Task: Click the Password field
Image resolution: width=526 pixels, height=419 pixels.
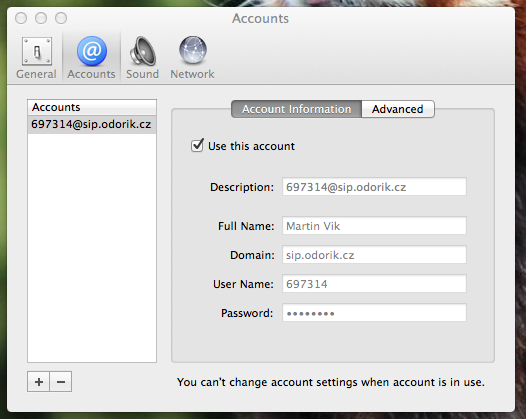Action: pyautogui.click(x=374, y=313)
